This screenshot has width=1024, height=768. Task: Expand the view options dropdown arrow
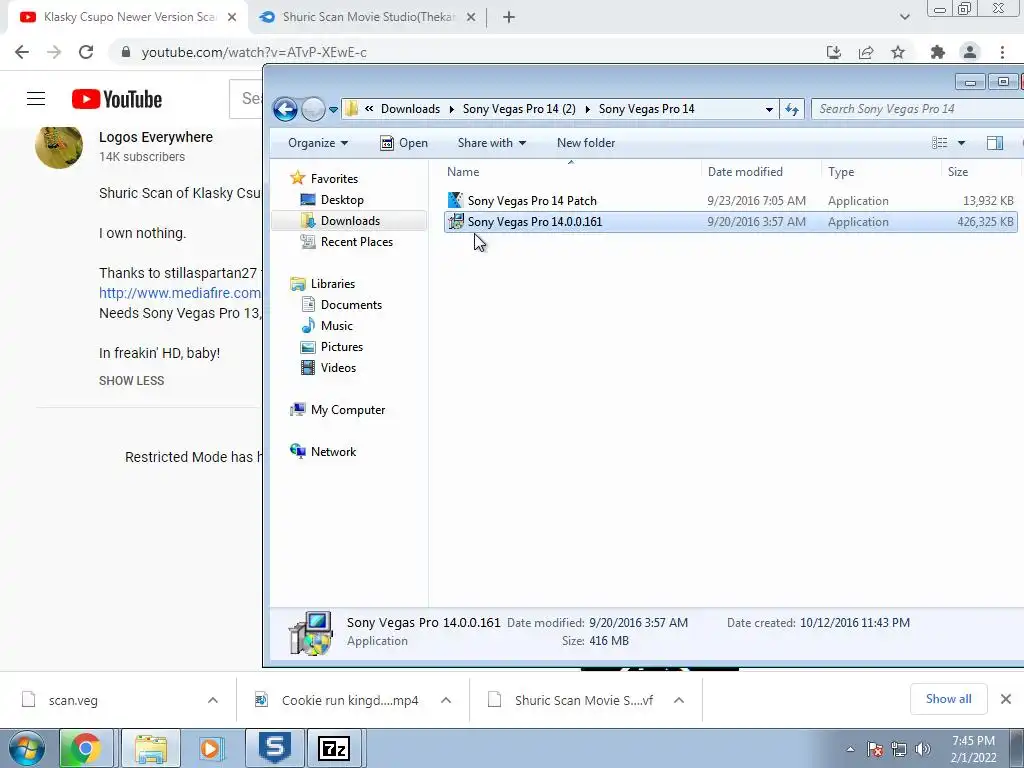[961, 143]
